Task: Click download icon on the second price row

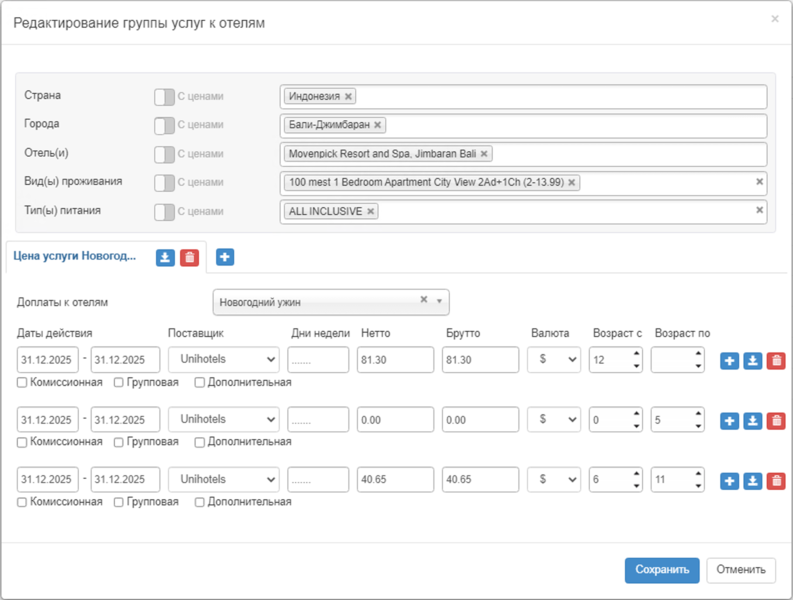Action: click(753, 421)
